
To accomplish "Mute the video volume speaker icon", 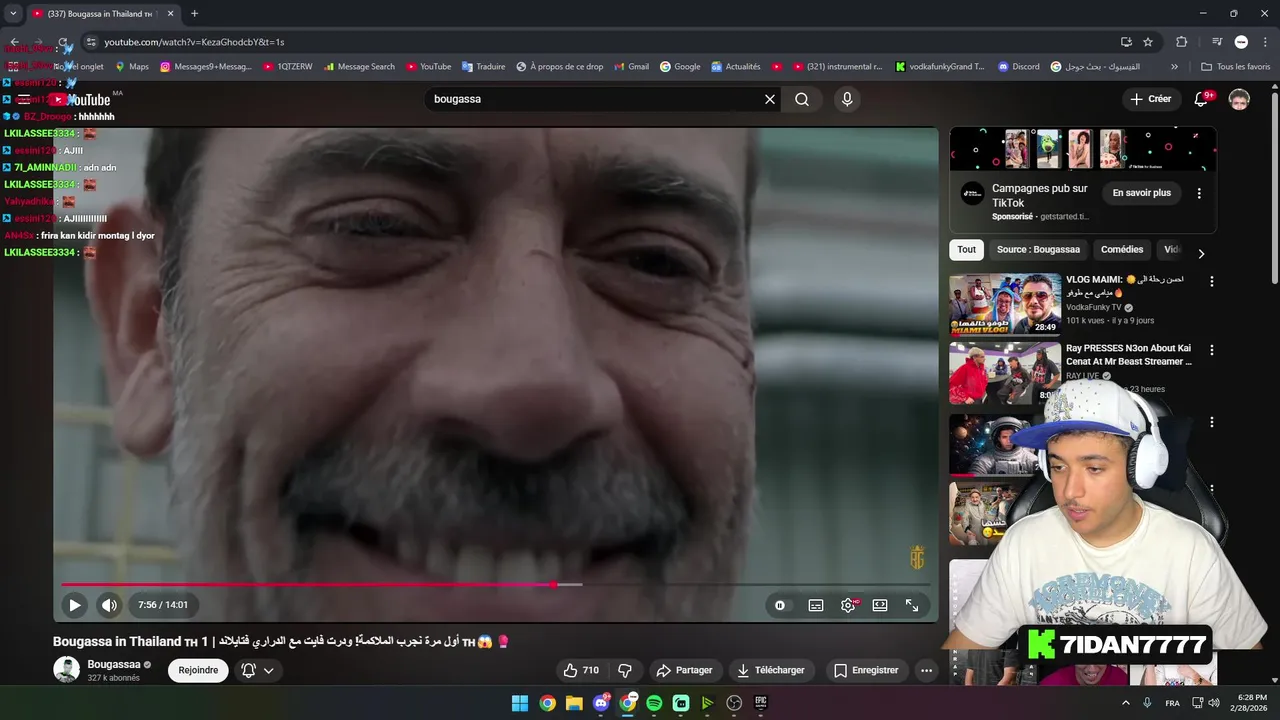I will pyautogui.click(x=109, y=605).
